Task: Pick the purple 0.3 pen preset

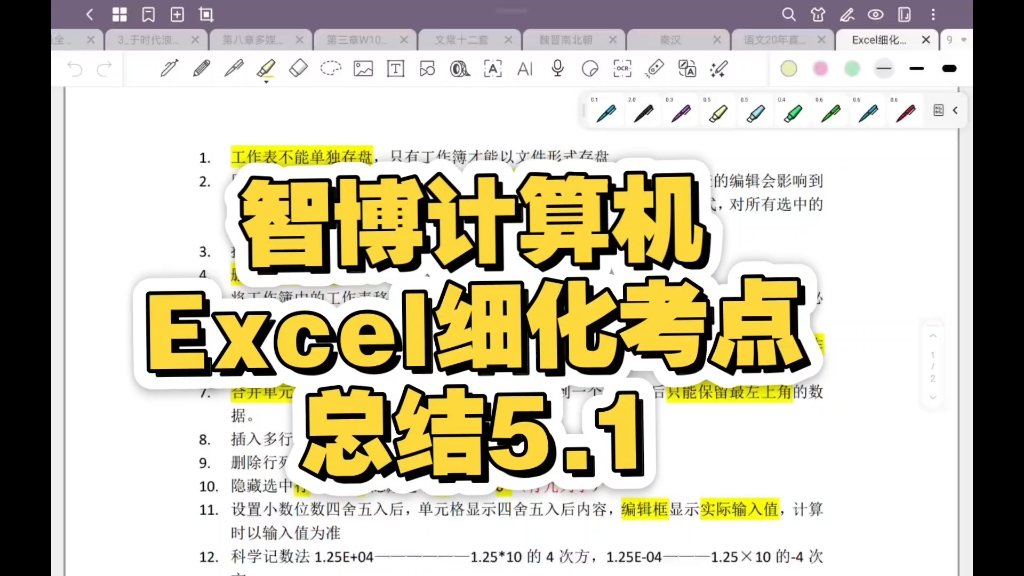Action: pyautogui.click(x=680, y=112)
